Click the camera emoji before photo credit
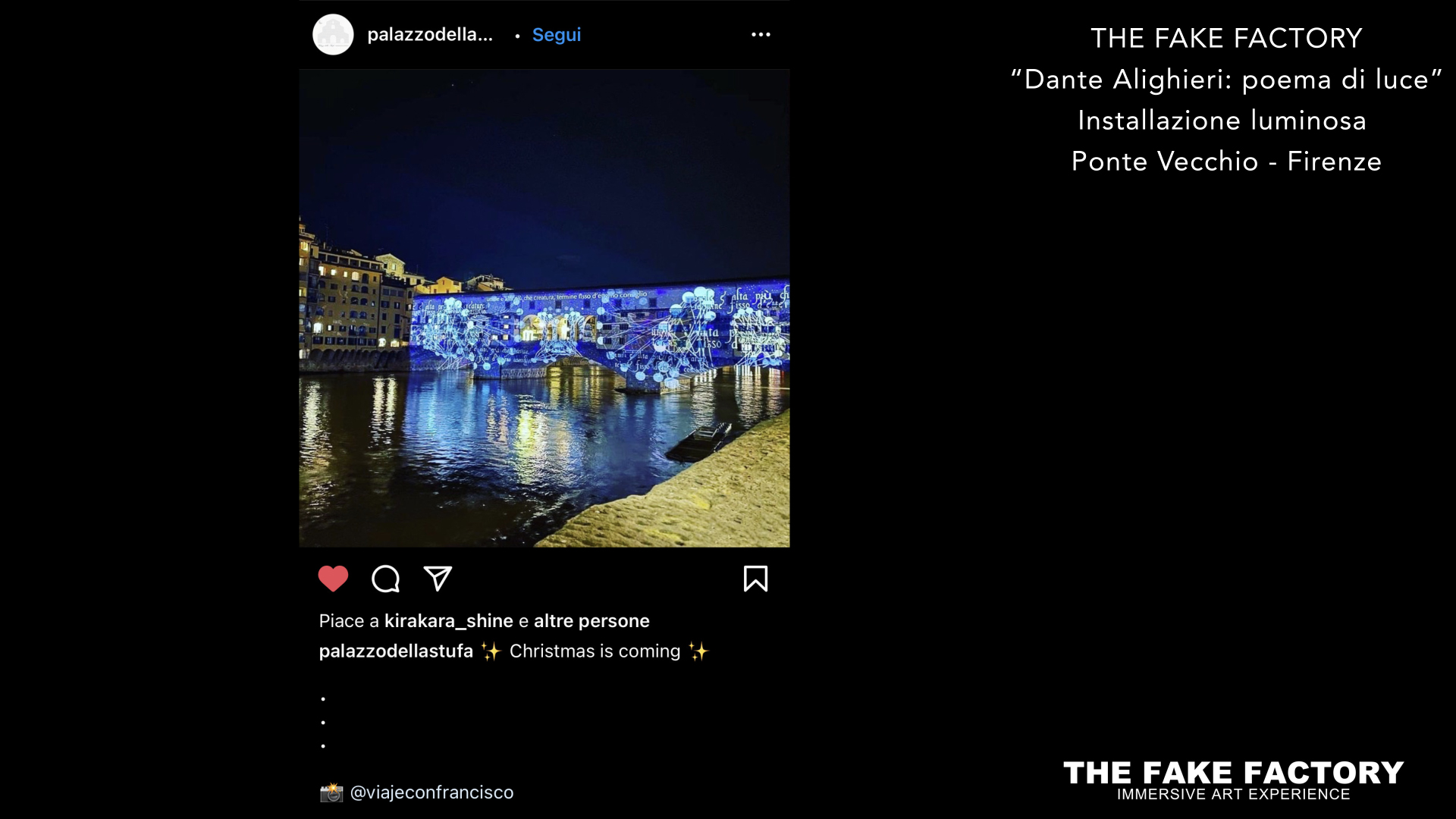Image resolution: width=1456 pixels, height=819 pixels. [x=331, y=792]
